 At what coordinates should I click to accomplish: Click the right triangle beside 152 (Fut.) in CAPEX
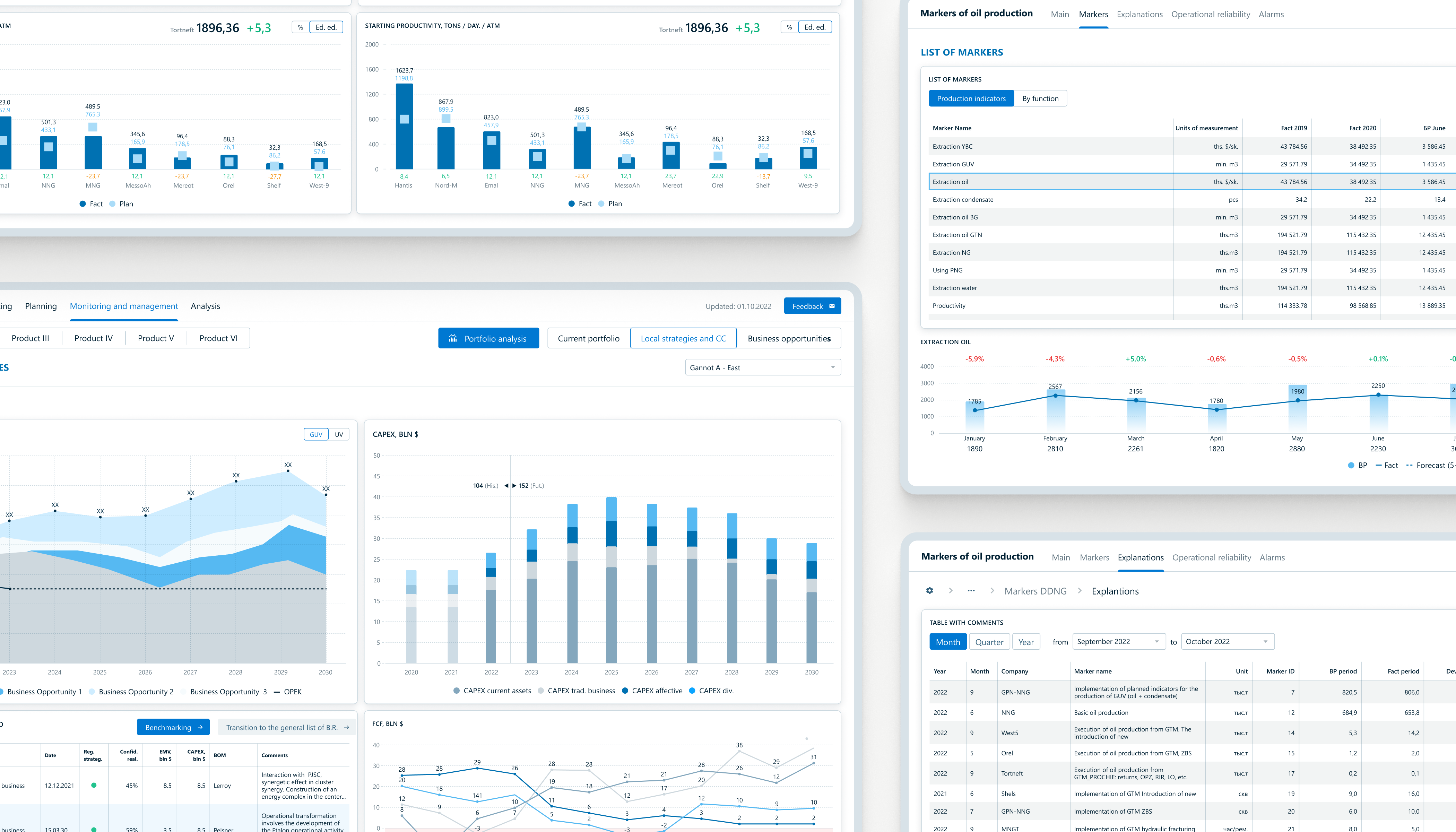(x=514, y=486)
